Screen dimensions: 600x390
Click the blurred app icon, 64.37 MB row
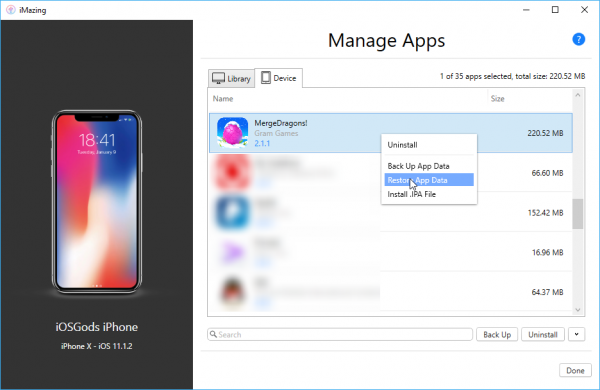[232, 292]
